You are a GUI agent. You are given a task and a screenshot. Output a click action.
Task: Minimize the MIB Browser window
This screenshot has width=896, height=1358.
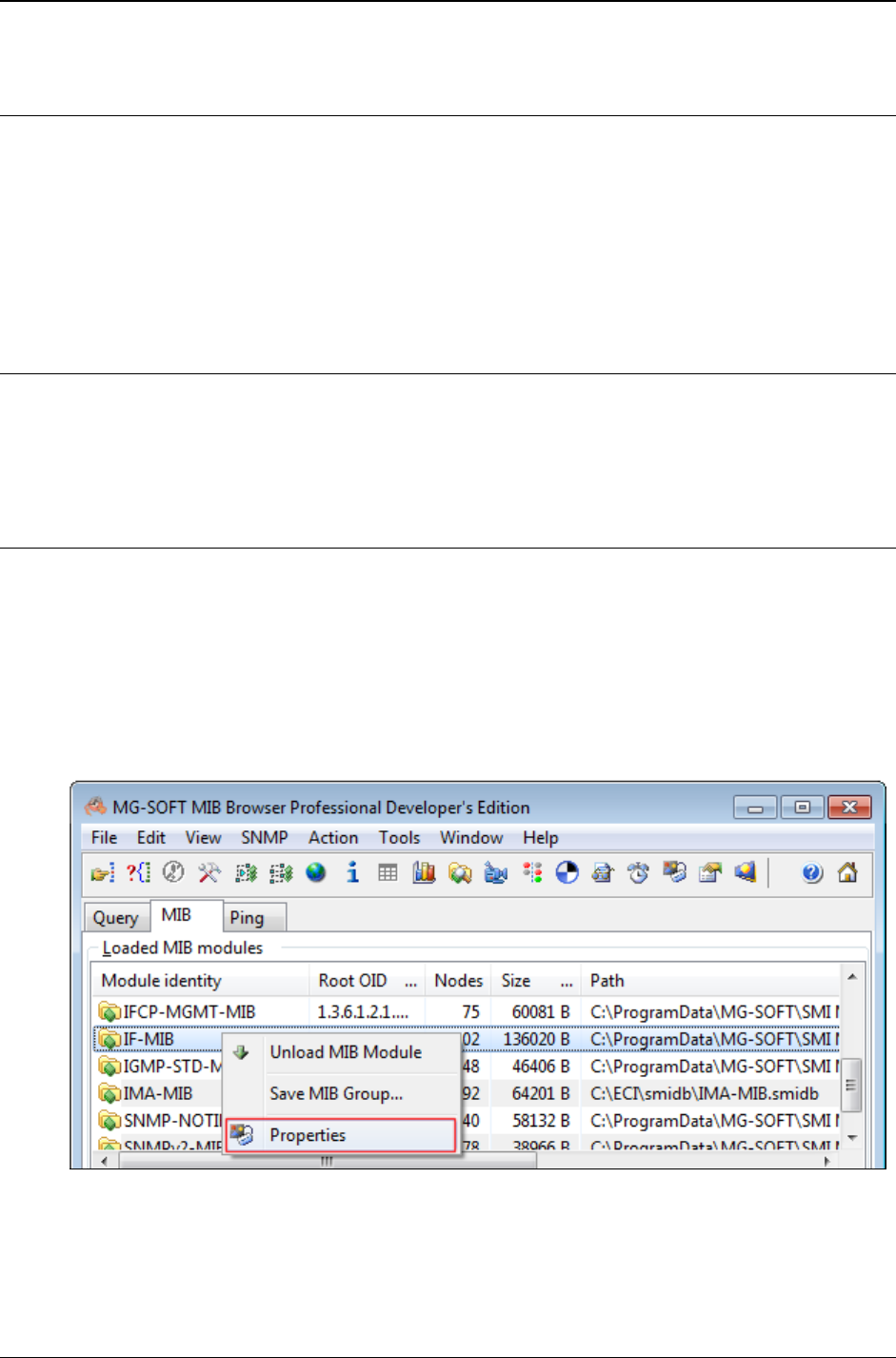[755, 808]
